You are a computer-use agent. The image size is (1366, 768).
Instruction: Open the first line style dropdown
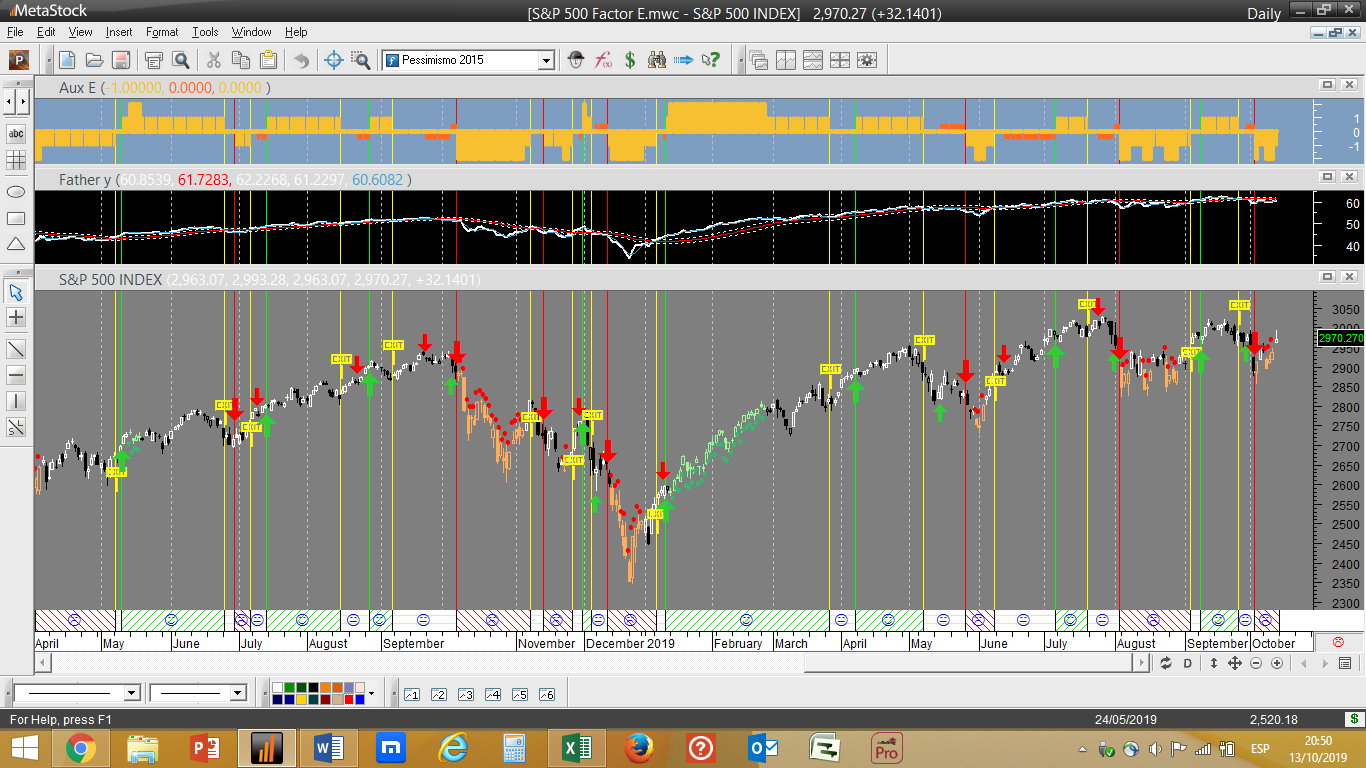pos(131,693)
